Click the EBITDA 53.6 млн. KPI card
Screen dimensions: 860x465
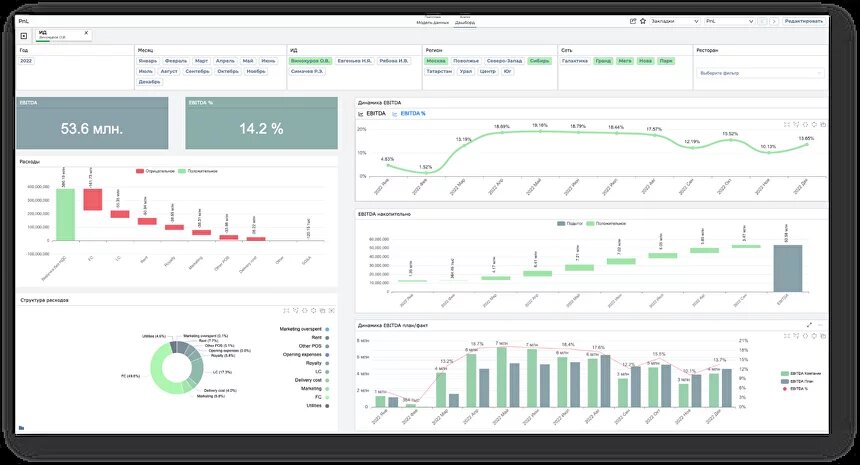92,123
